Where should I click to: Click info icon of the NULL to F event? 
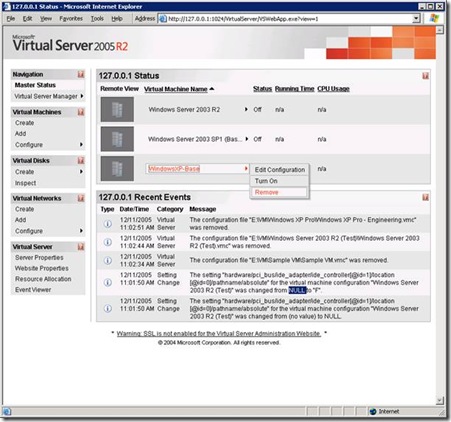pos(107,283)
